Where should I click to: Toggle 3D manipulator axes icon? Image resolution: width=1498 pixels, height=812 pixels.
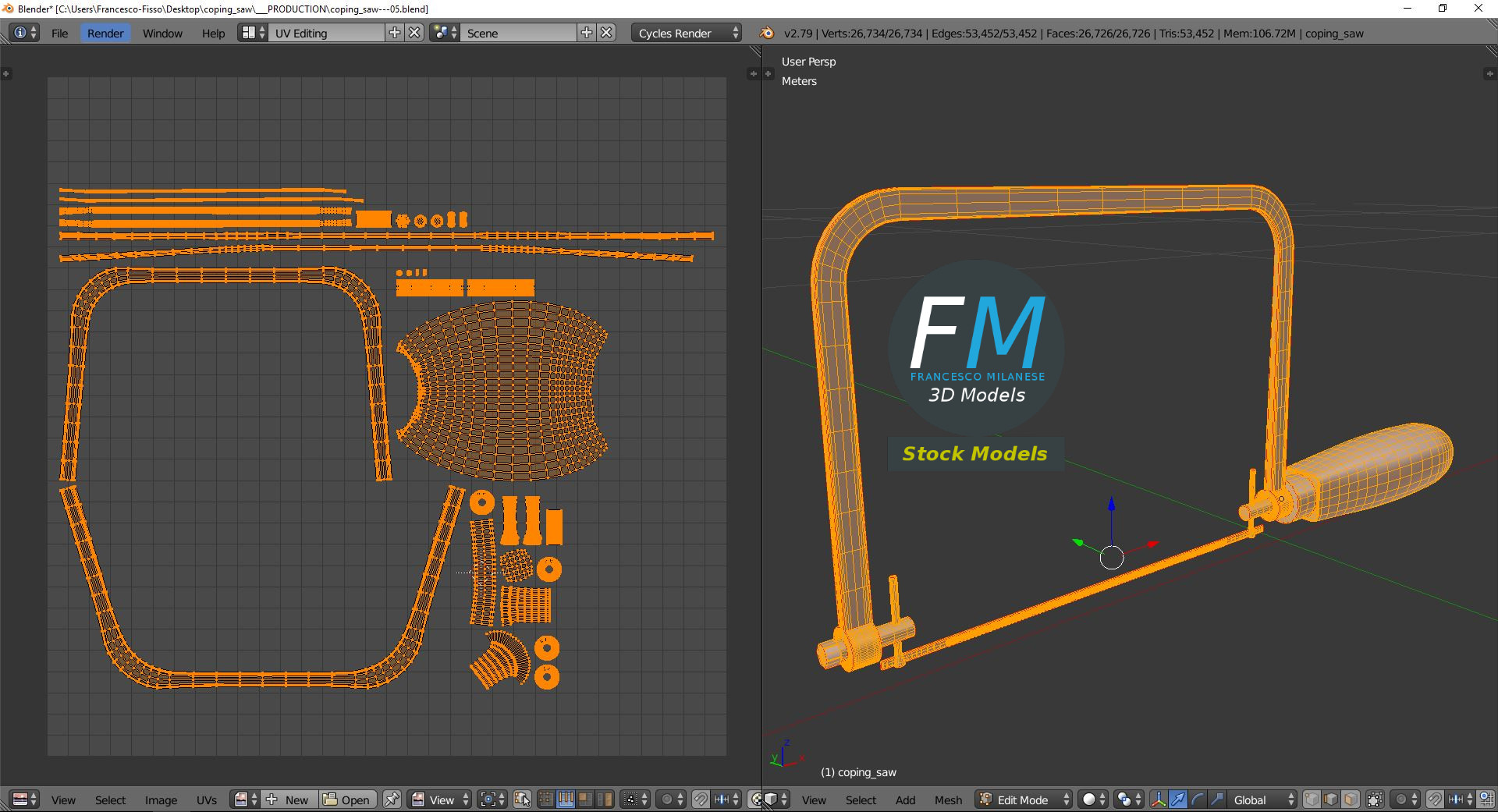coord(1159,800)
